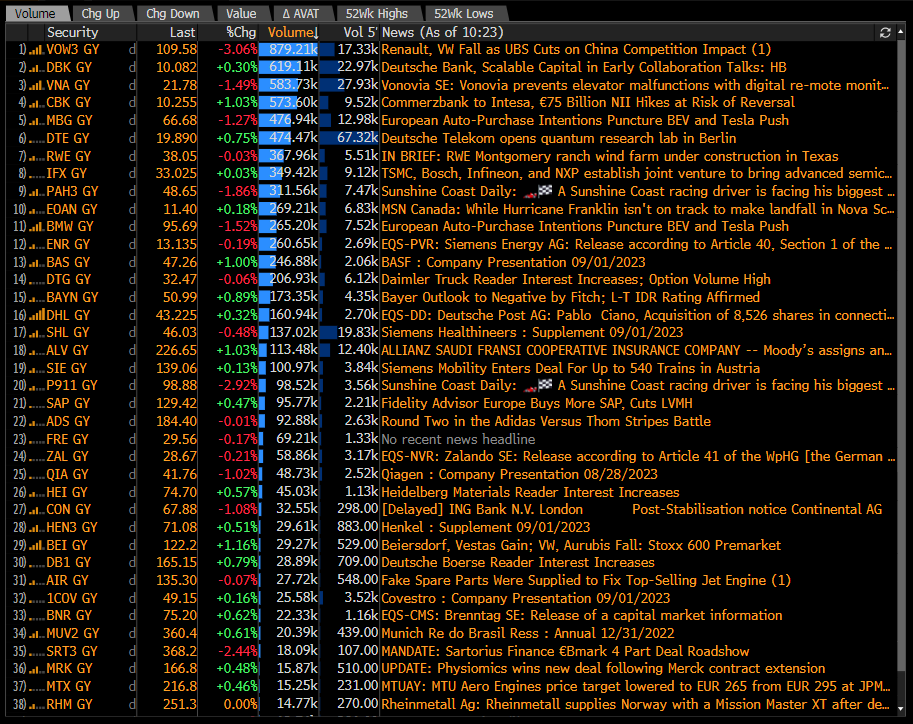Open Deutsche Telekom quantum research lab headline
This screenshot has width=913, height=724.
(x=559, y=139)
